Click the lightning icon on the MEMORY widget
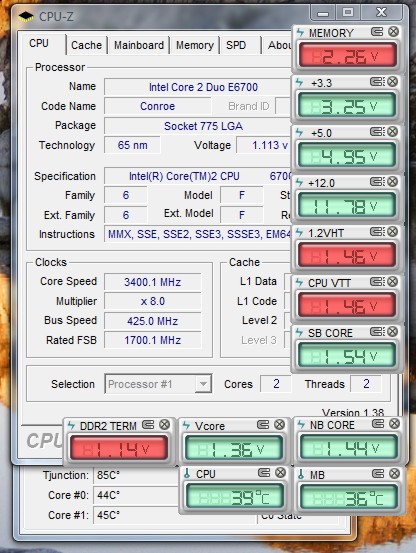 click(301, 32)
